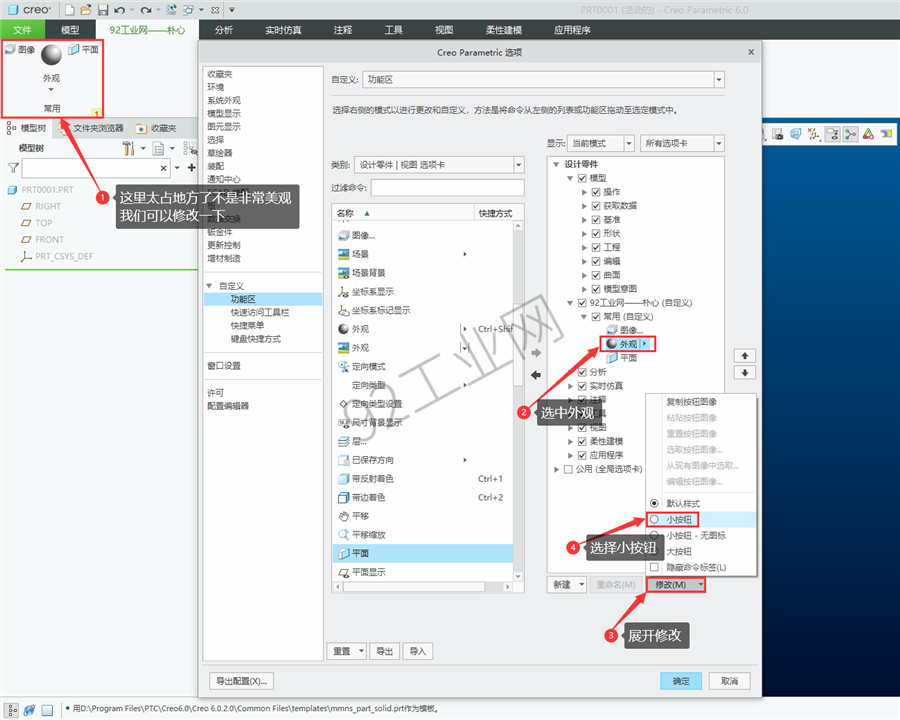The width and height of the screenshot is (900, 720).
Task: Open the 新建 dropdown button
Action: pos(567,584)
